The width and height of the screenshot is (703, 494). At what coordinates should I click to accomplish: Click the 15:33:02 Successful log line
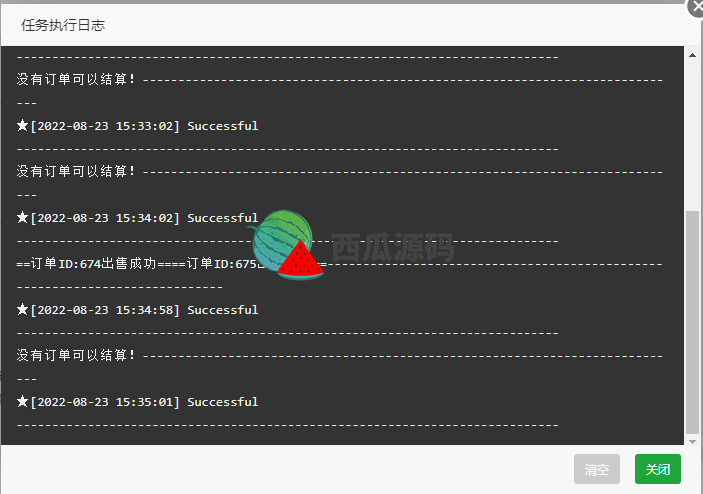coord(138,126)
